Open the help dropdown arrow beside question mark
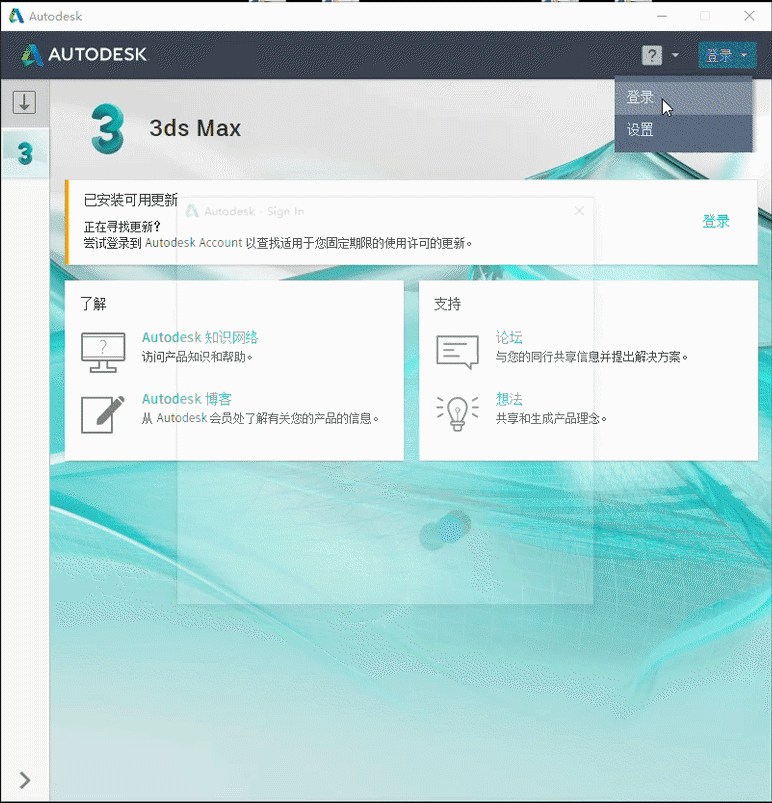772x803 pixels. (x=675, y=55)
